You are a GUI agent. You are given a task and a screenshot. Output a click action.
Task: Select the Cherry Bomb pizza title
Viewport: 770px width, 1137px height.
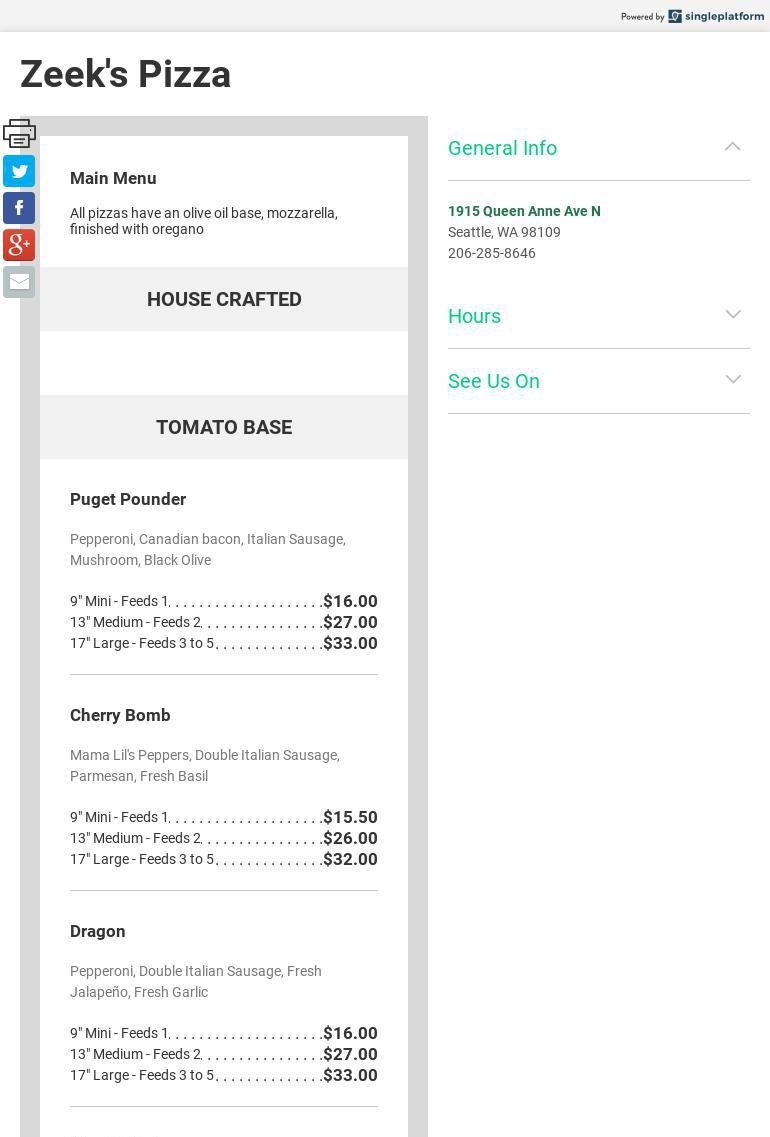coord(120,715)
